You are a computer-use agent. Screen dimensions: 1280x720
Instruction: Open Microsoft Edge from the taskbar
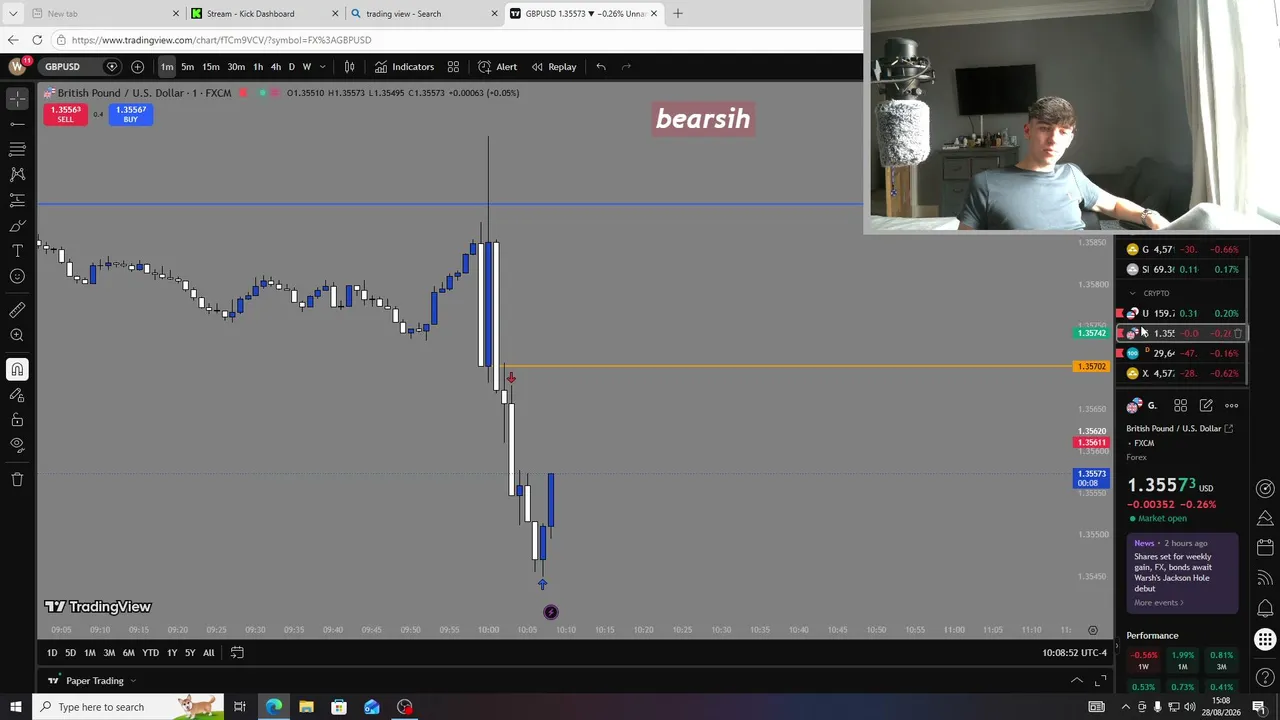[274, 707]
